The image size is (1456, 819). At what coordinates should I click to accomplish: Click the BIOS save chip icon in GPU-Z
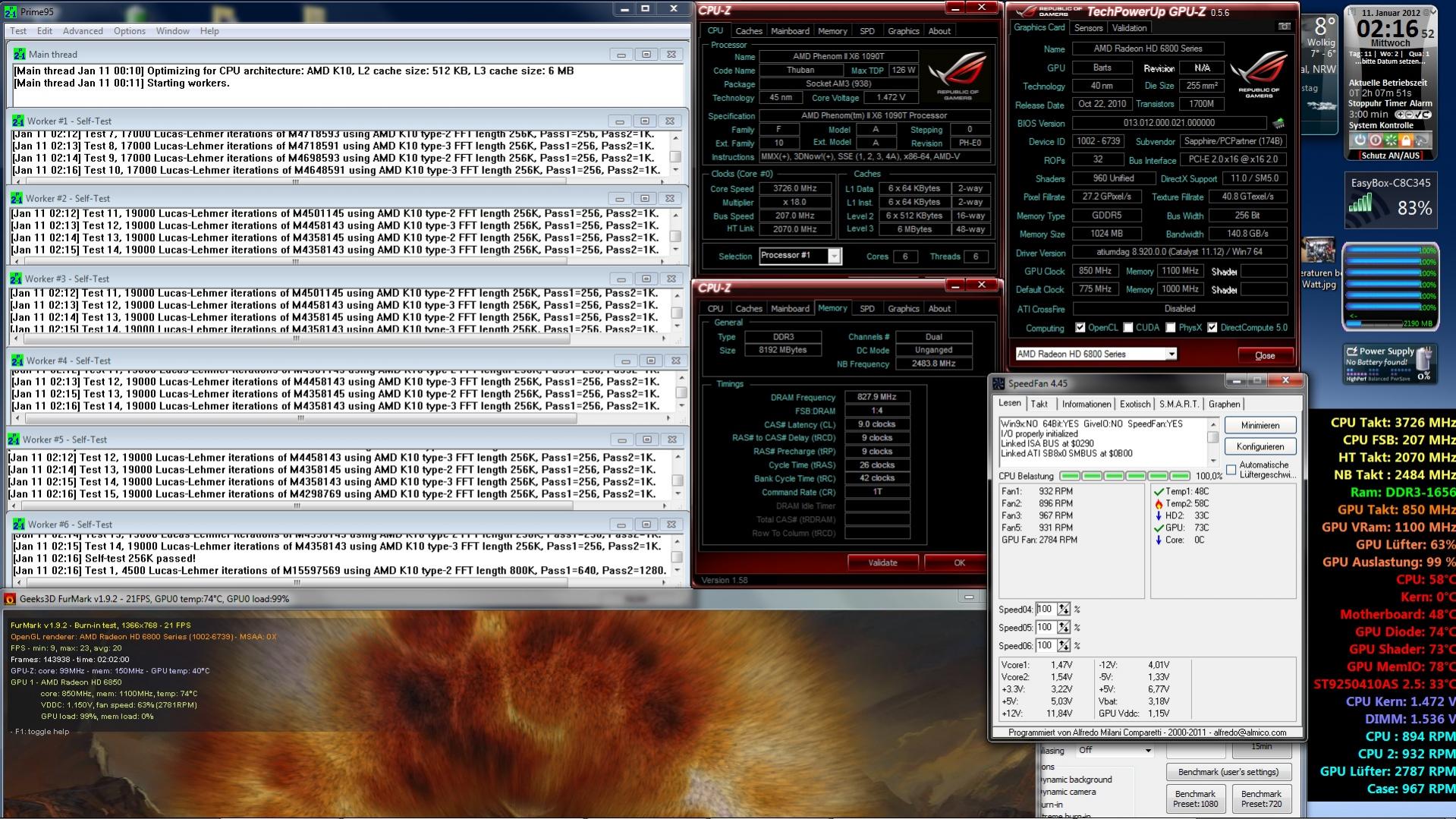(x=1278, y=123)
